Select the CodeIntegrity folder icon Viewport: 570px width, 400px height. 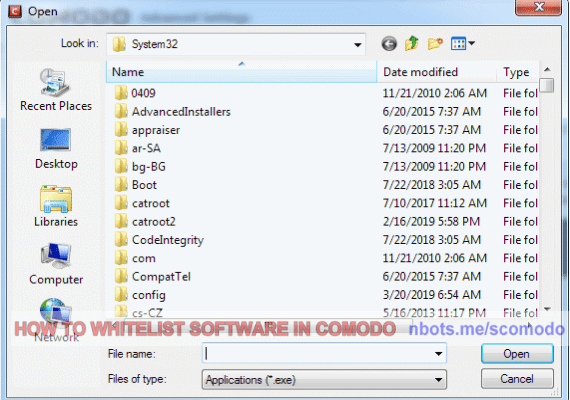pyautogui.click(x=121, y=240)
